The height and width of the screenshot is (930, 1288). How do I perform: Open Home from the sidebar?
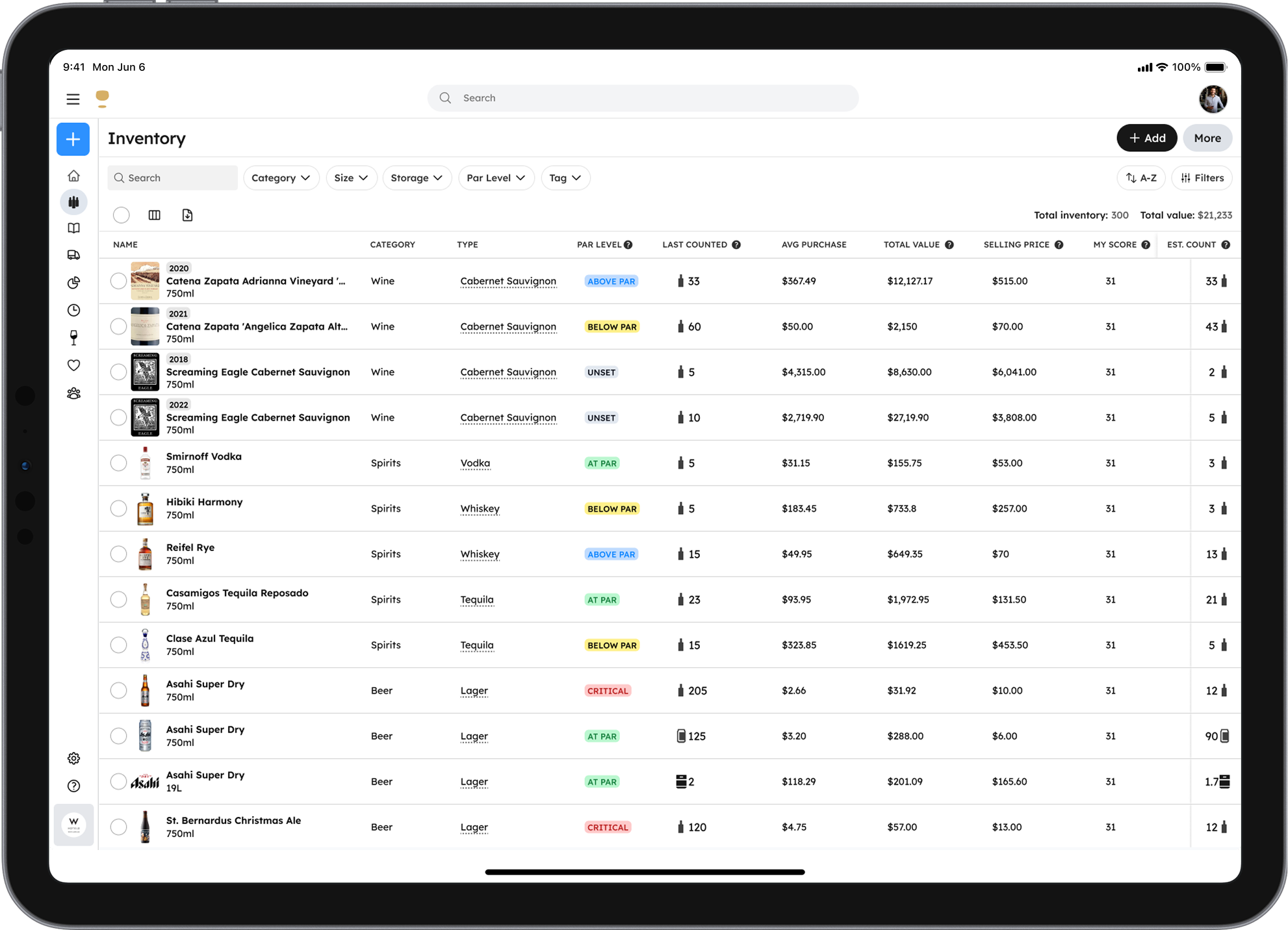click(74, 175)
